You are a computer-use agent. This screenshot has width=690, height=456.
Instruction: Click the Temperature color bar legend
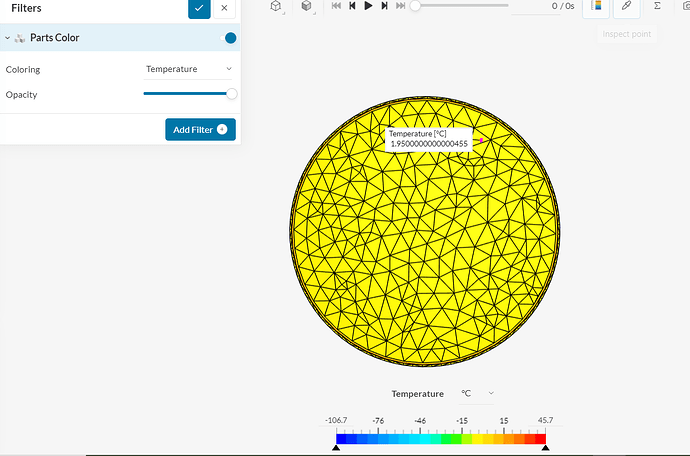pyautogui.click(x=441, y=439)
